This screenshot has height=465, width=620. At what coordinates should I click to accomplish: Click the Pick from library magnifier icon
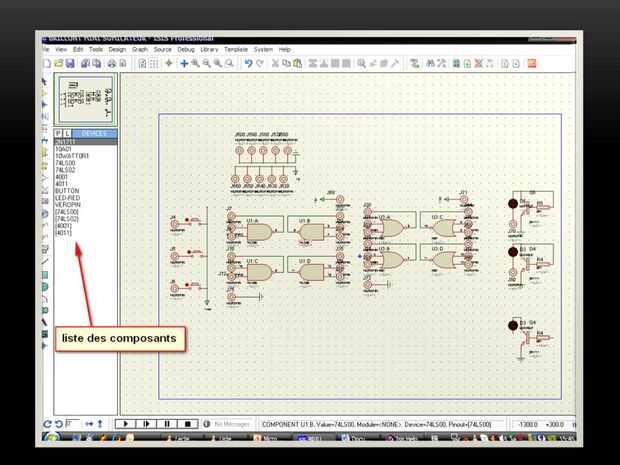[x=361, y=63]
